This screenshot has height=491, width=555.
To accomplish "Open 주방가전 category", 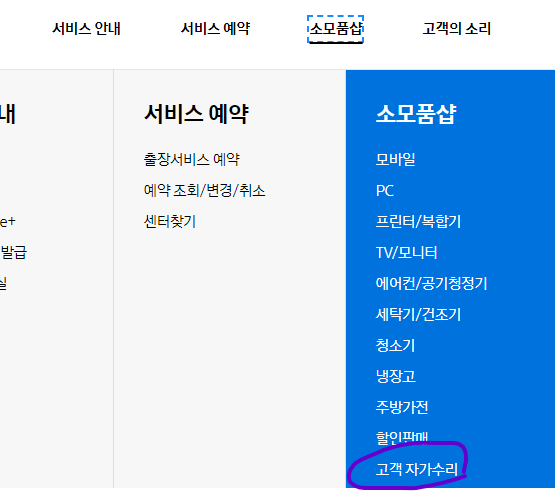I will [x=402, y=407].
